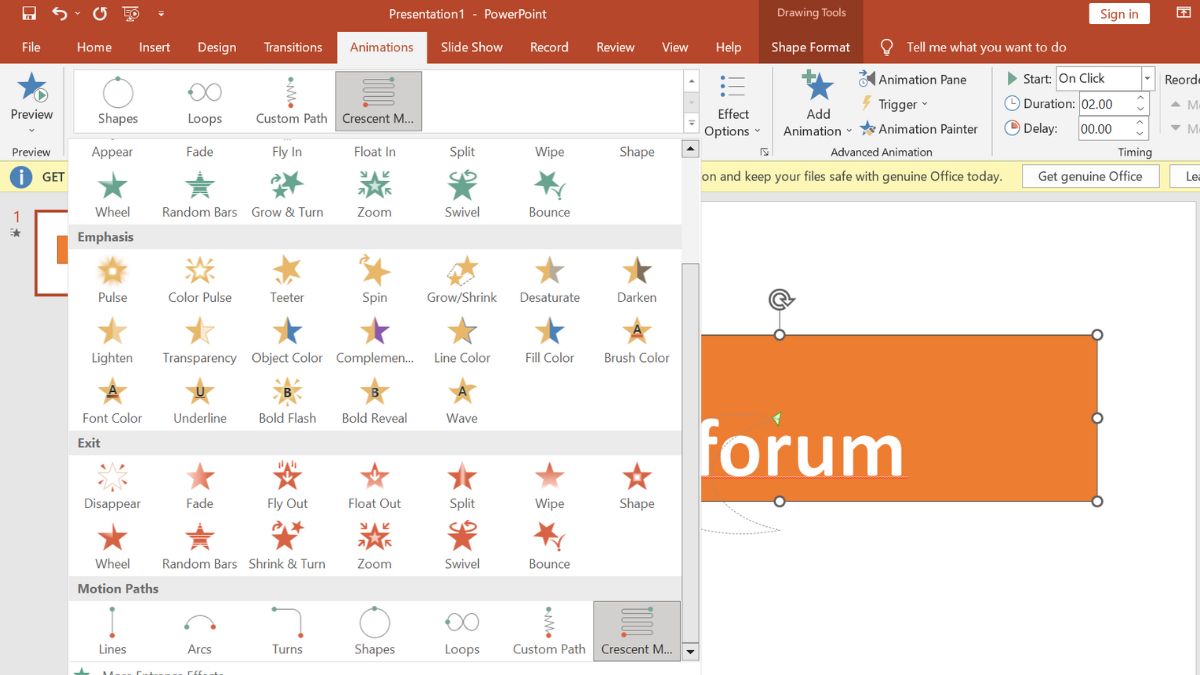Launch the Animation group dialog launcher
The width and height of the screenshot is (1200, 675).
pyautogui.click(x=764, y=152)
